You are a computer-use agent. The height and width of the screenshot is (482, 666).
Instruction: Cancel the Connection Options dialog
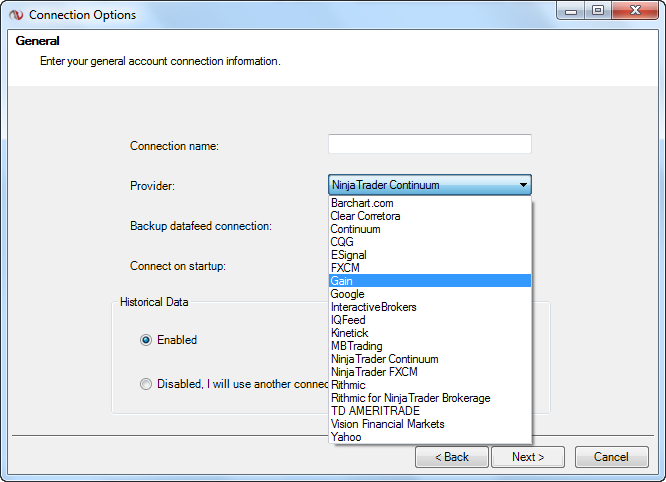(612, 457)
